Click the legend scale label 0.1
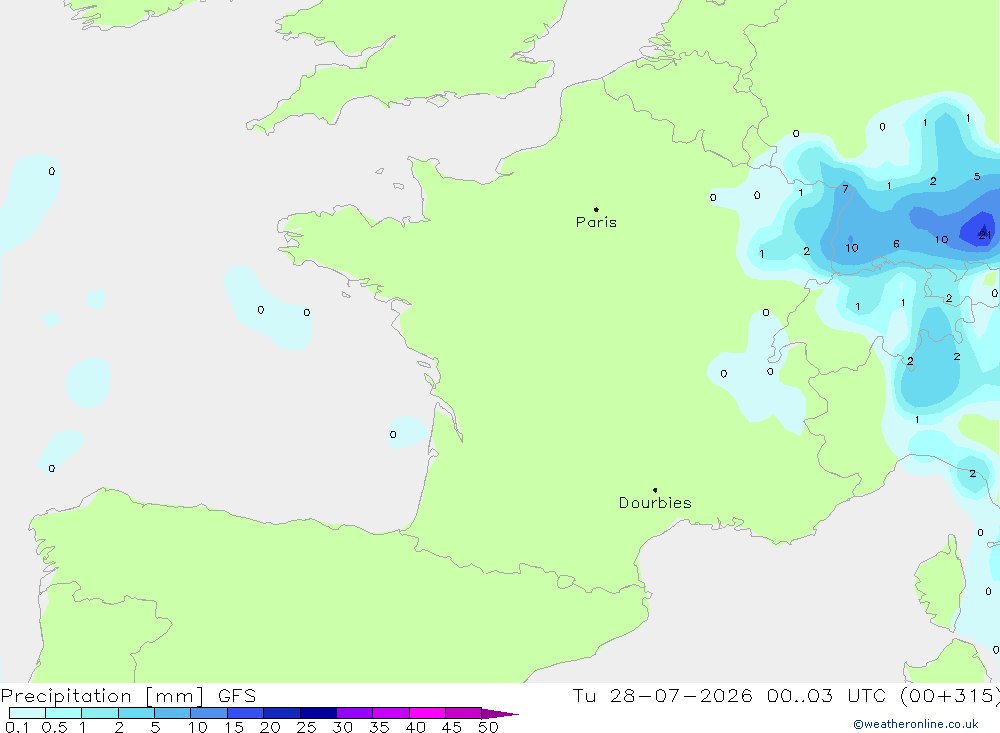This screenshot has width=1000, height=733. (x=17, y=727)
